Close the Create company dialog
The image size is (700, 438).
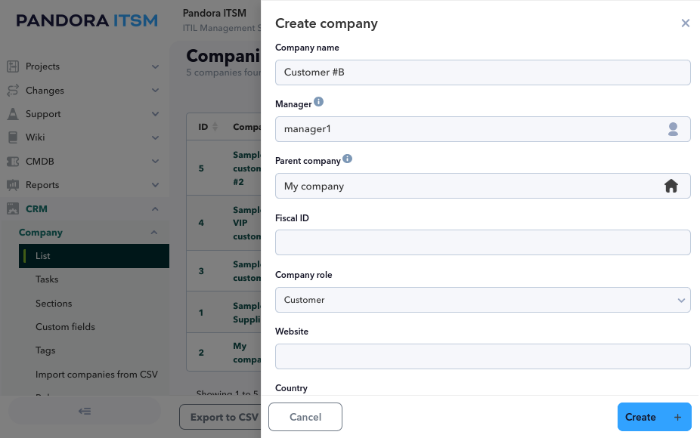pos(685,23)
